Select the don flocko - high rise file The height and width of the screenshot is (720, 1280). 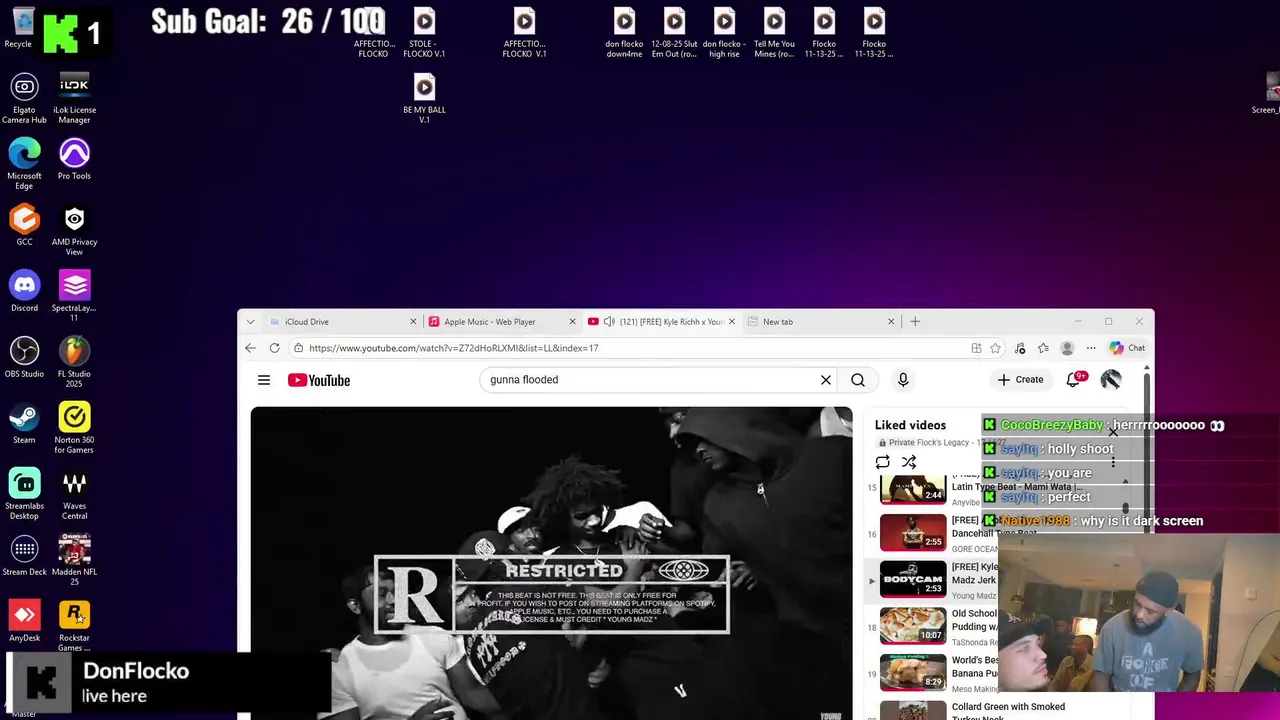click(x=724, y=32)
